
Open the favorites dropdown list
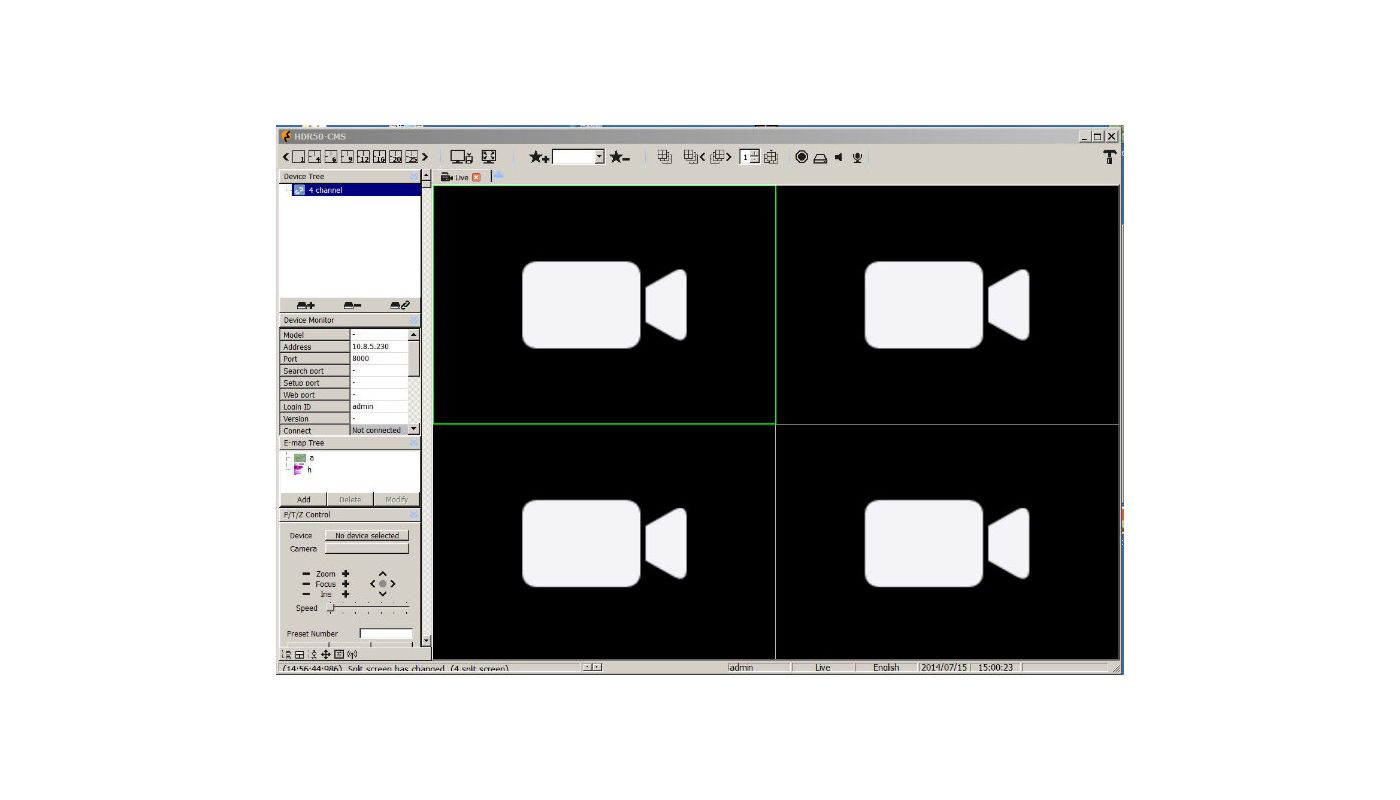tap(599, 157)
